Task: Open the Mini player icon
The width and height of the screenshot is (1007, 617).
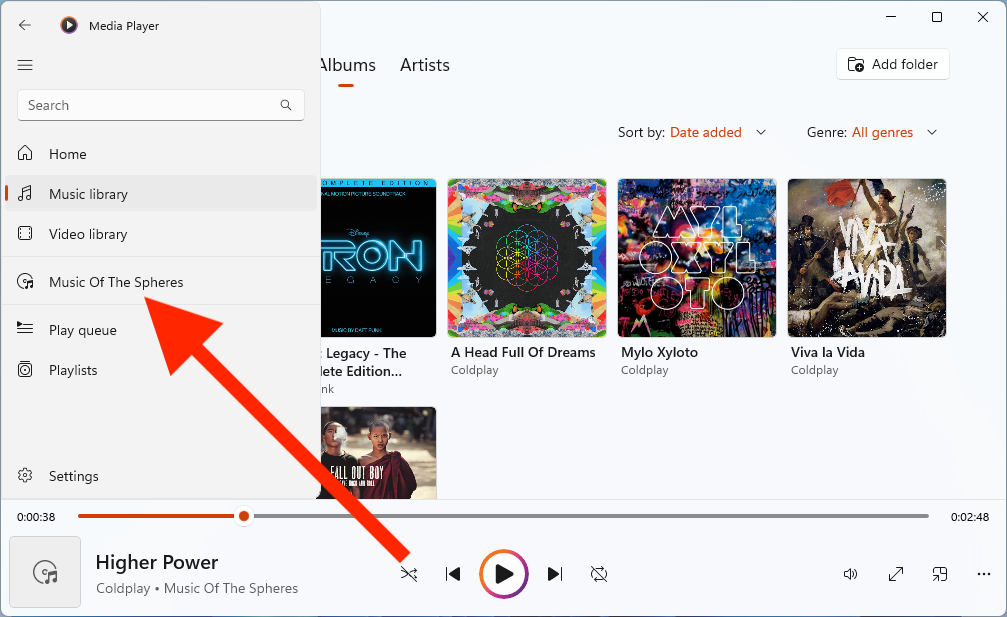Action: [939, 573]
